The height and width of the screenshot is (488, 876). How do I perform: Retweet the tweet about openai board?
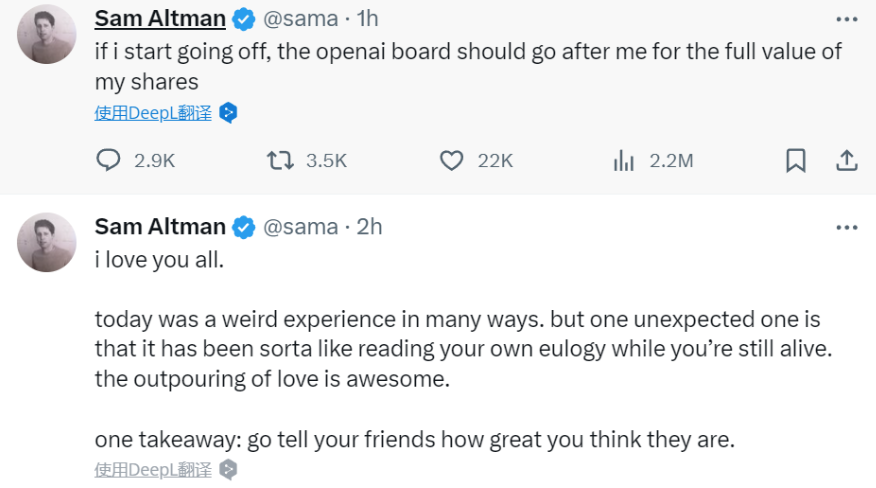coord(278,160)
